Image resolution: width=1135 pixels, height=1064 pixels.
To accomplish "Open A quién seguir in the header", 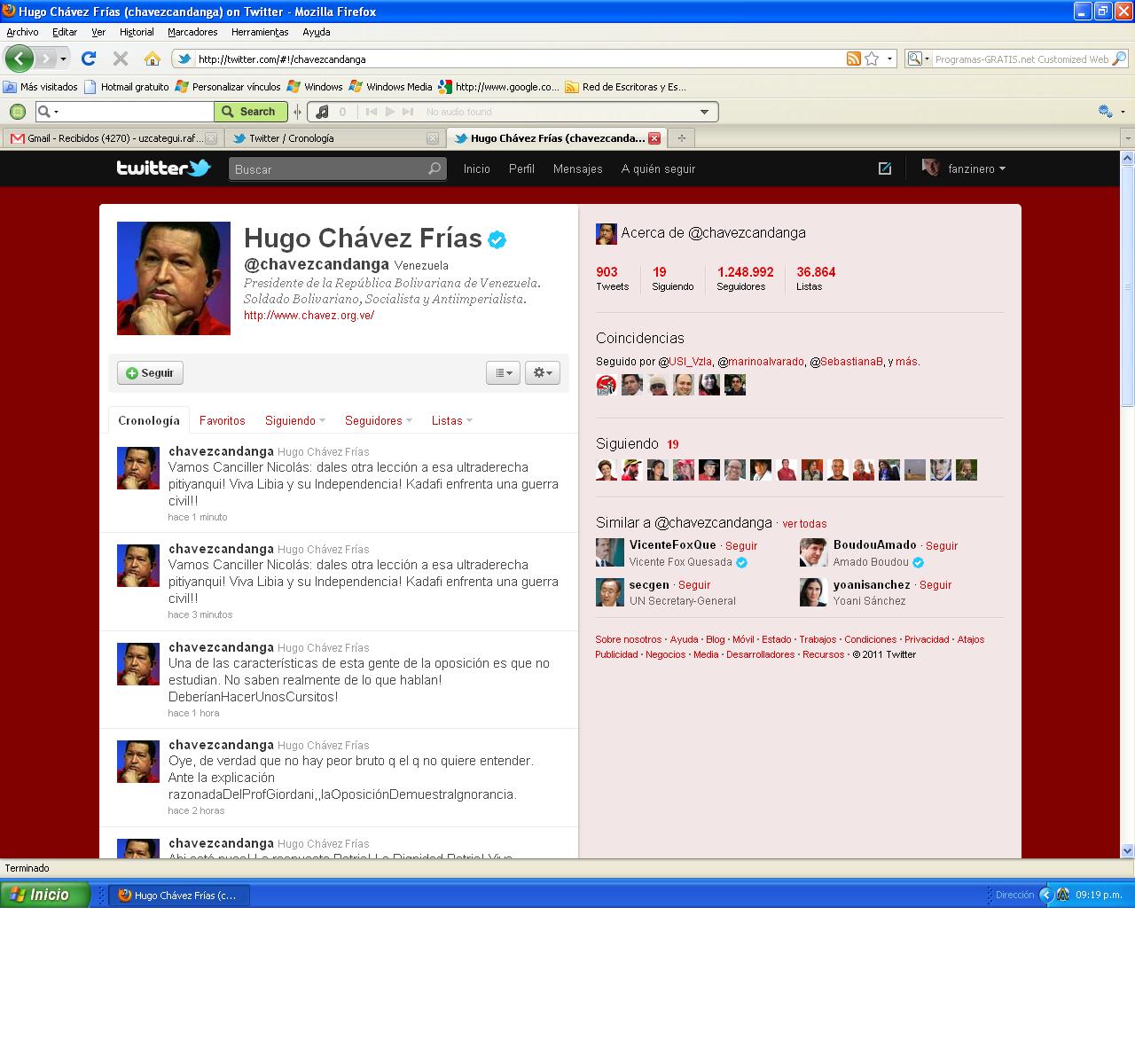I will coord(658,168).
